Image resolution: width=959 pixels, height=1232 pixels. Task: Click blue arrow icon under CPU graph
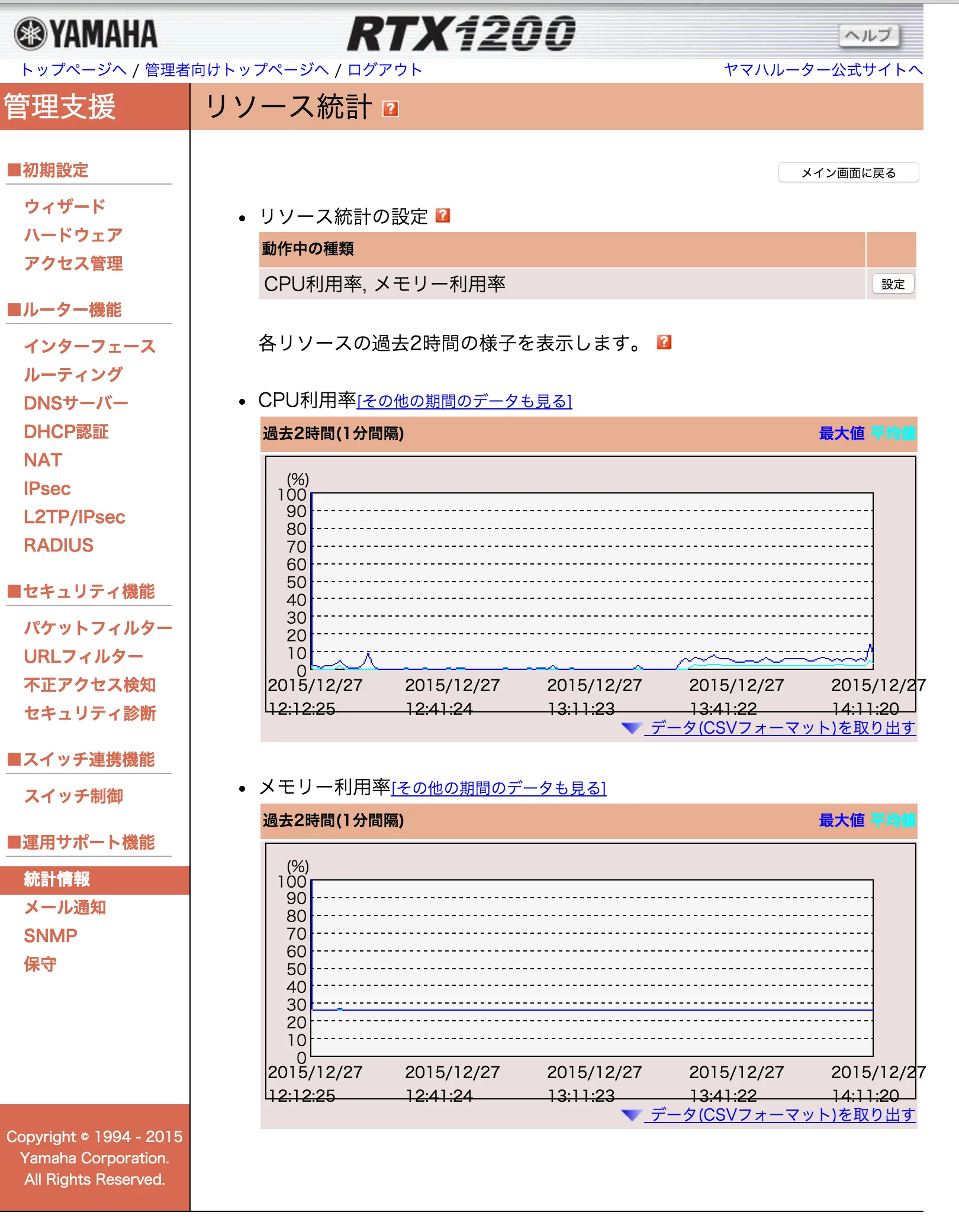click(x=632, y=728)
